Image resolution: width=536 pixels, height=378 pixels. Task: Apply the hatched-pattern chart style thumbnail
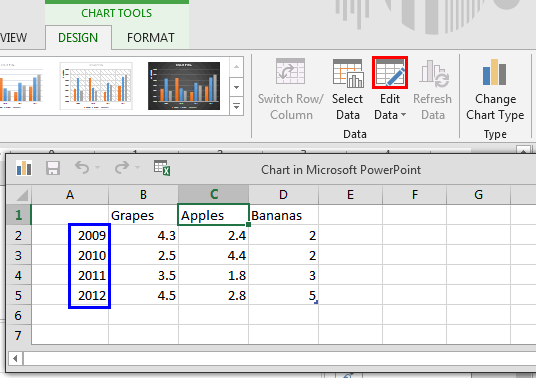coord(96,86)
